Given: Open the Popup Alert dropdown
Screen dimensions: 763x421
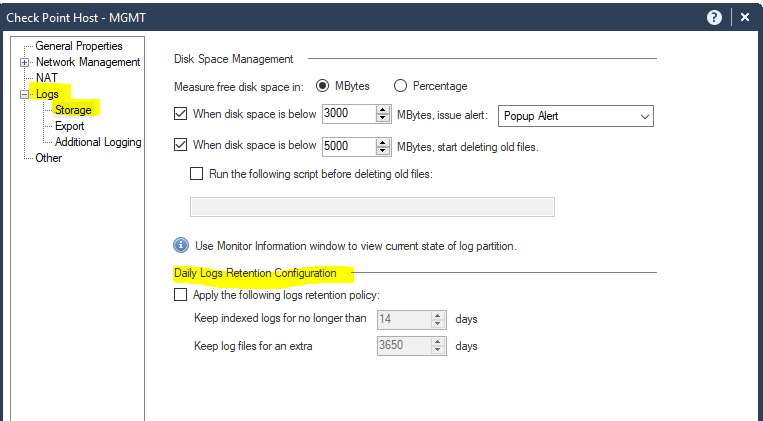Looking at the screenshot, I should click(576, 116).
